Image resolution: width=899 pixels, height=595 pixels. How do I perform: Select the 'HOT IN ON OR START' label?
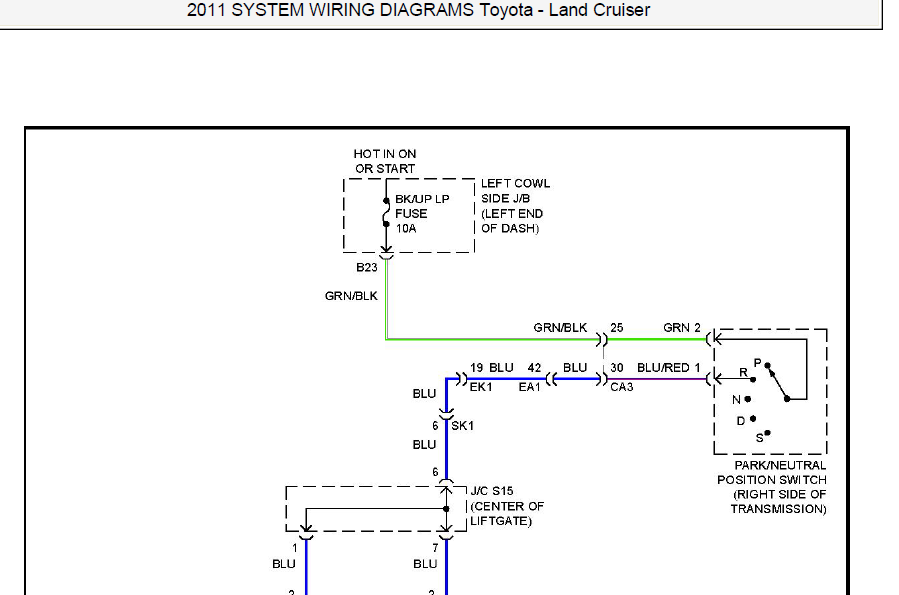tap(385, 161)
